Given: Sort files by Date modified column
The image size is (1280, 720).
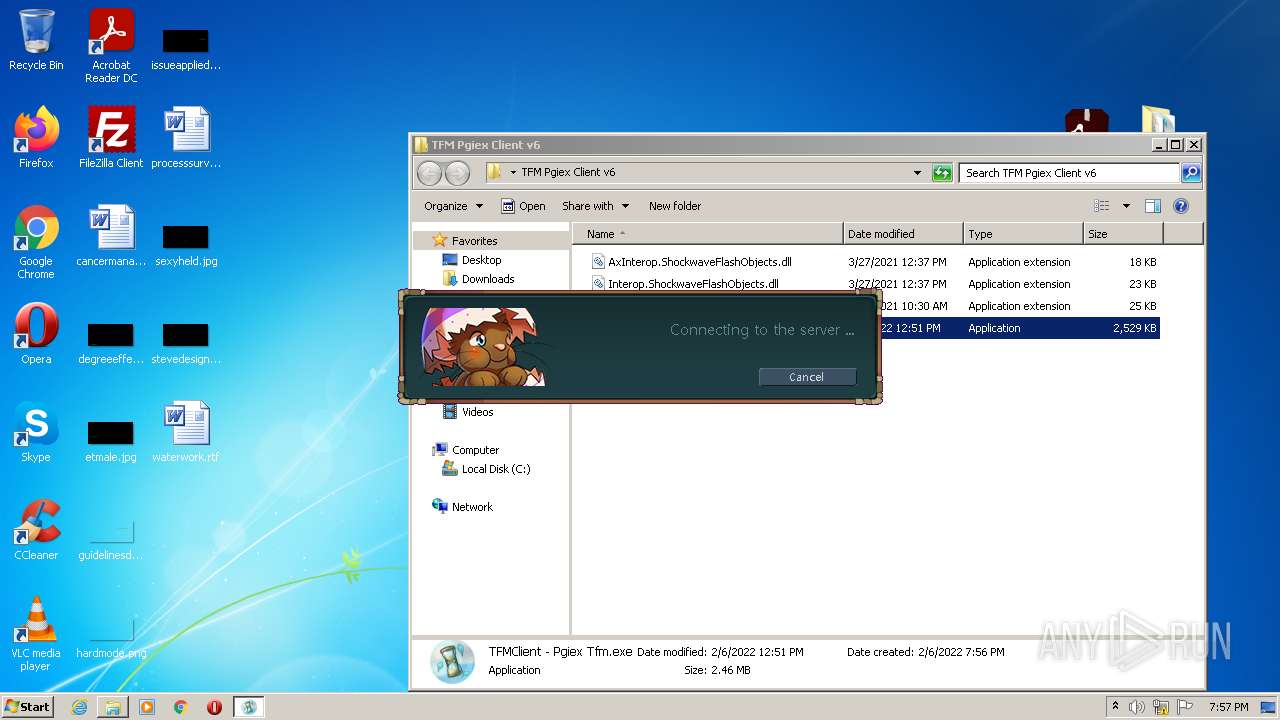Looking at the screenshot, I should point(903,234).
